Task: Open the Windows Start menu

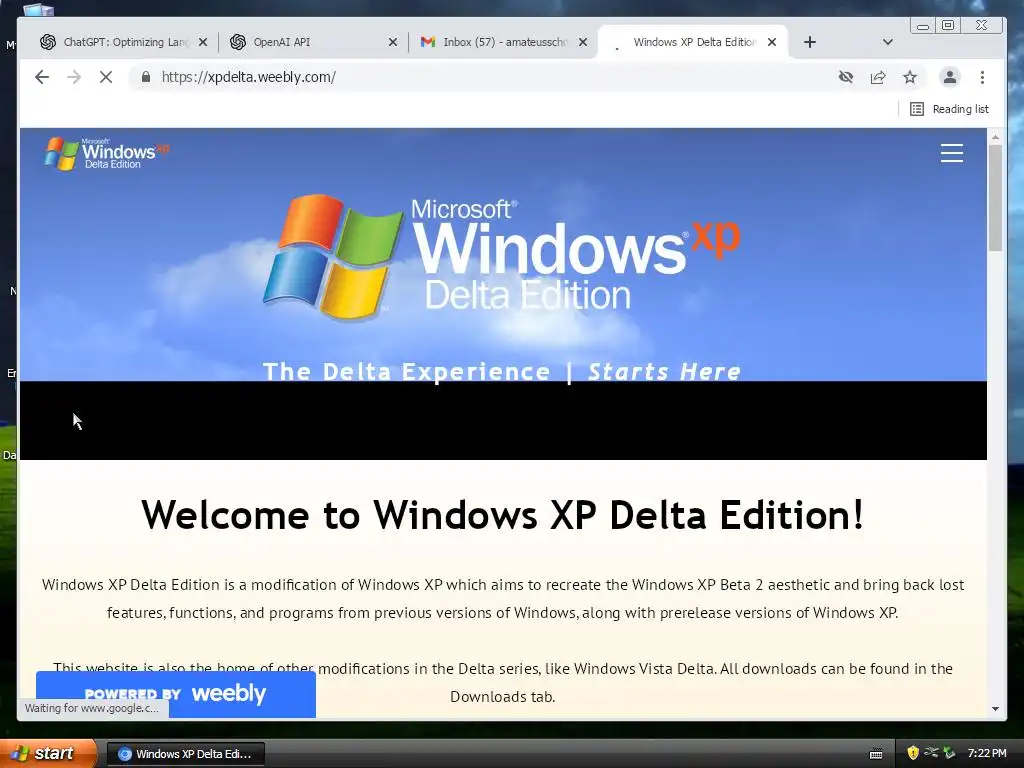Action: click(47, 753)
